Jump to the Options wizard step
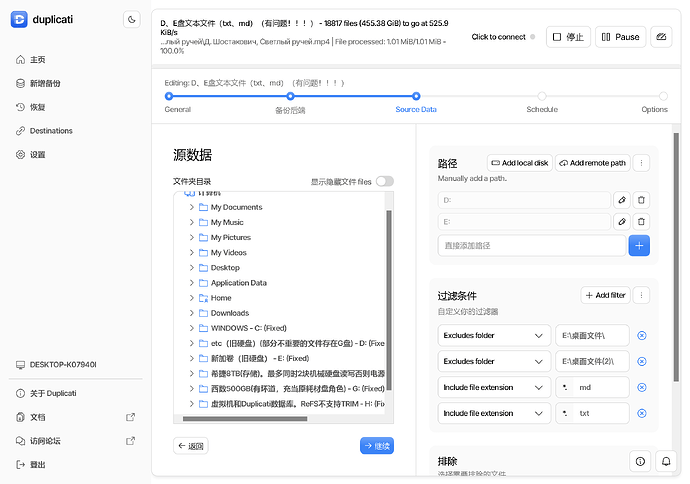Image resolution: width=690 pixels, height=484 pixels. click(x=663, y=96)
